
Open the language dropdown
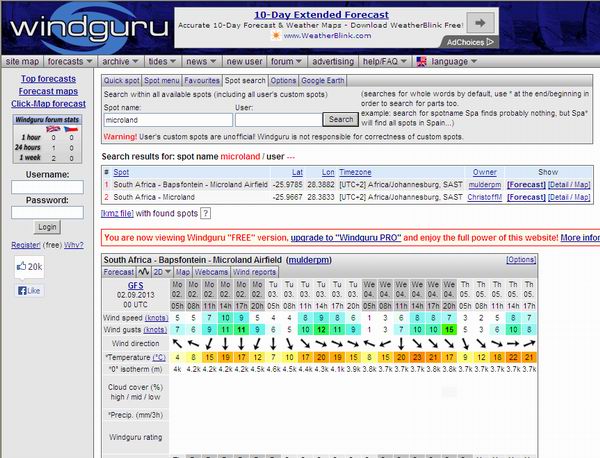click(x=454, y=62)
